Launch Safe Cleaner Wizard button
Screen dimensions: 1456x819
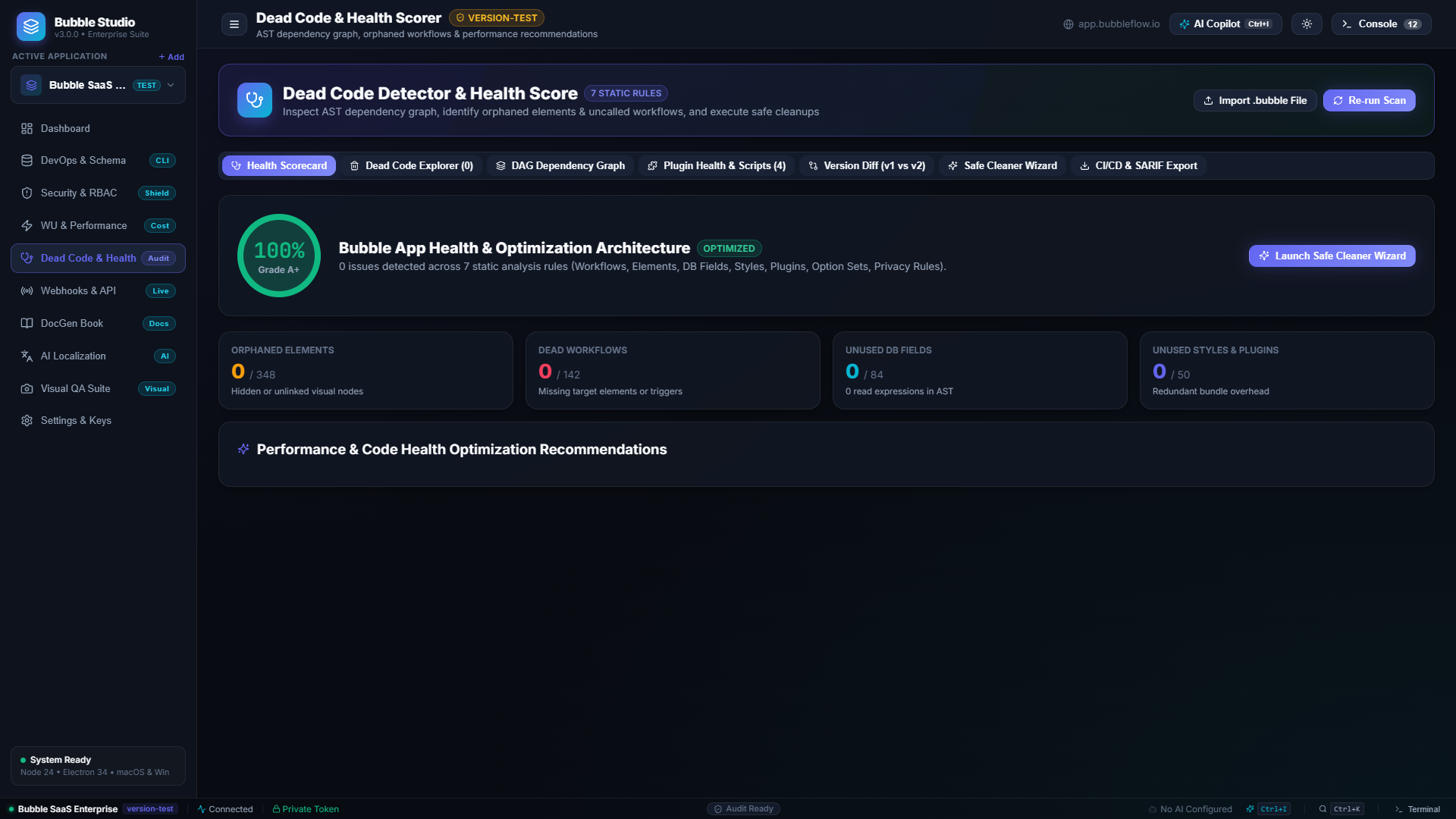1332,256
